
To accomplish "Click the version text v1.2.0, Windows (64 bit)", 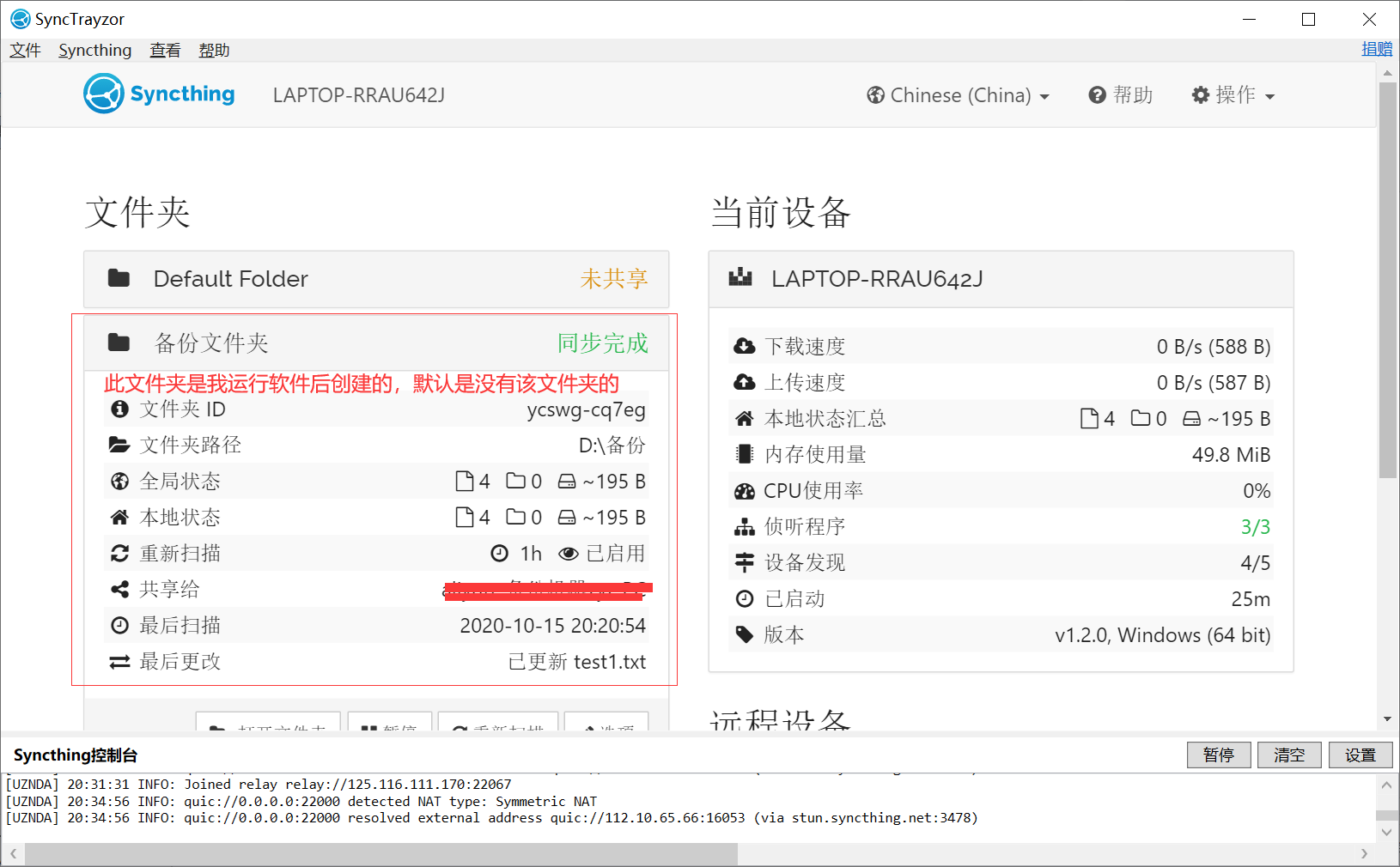I will coord(1163,635).
